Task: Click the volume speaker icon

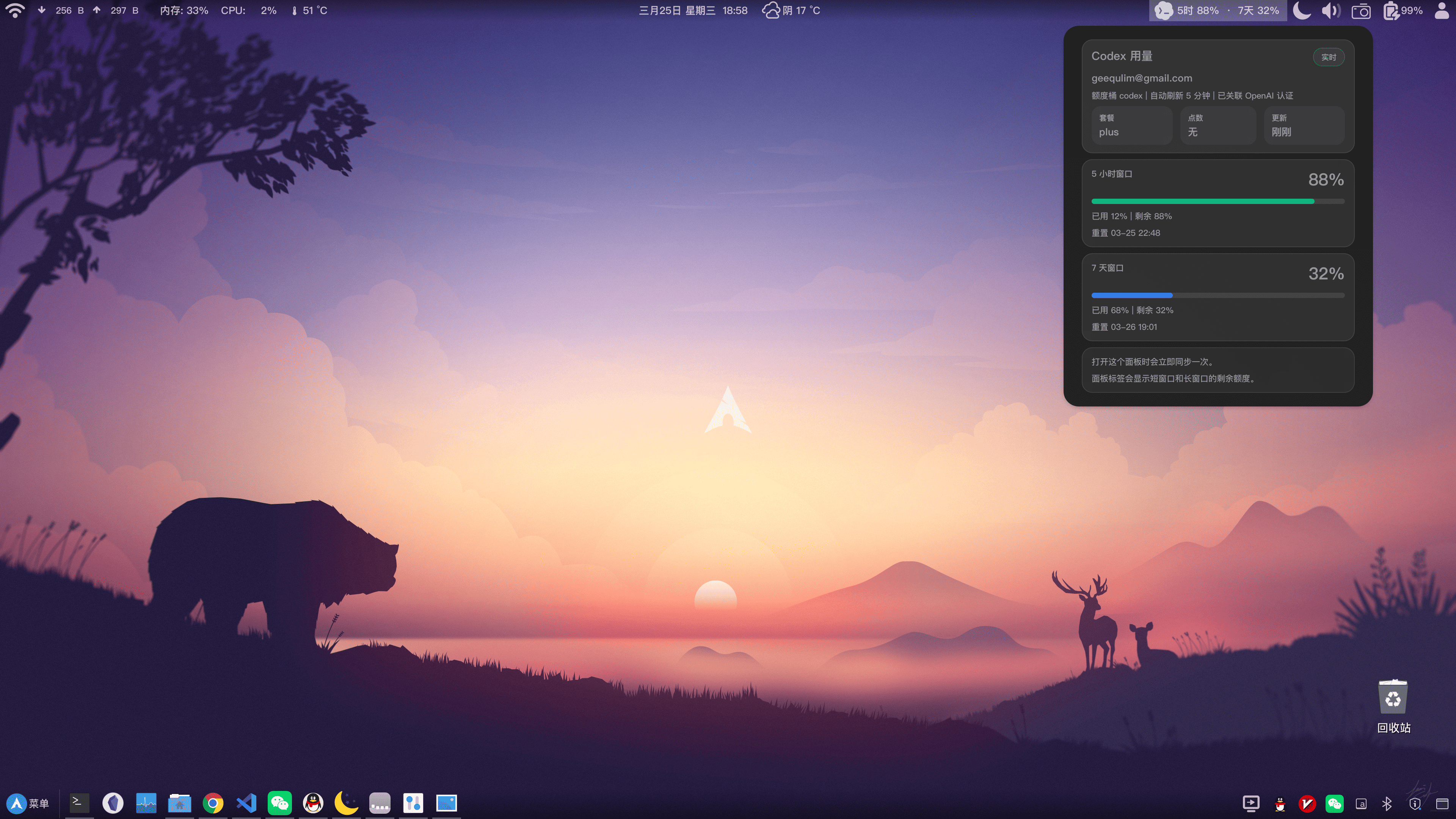Action: click(x=1330, y=11)
